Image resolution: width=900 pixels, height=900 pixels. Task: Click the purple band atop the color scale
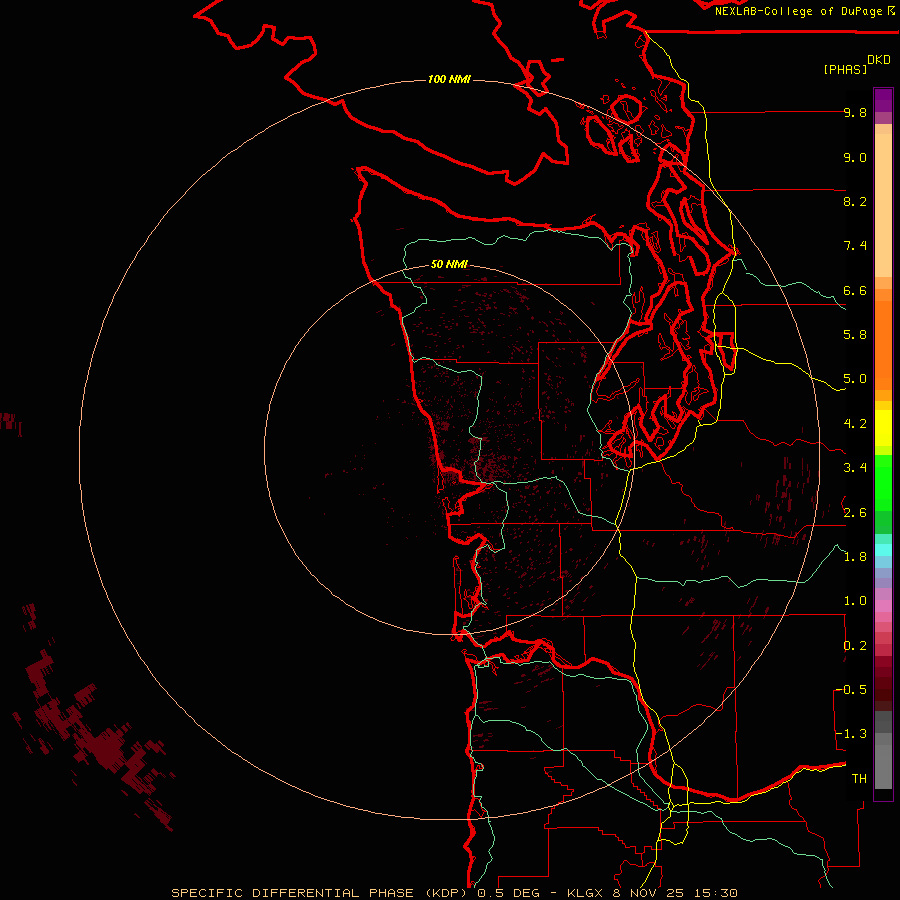pyautogui.click(x=883, y=100)
